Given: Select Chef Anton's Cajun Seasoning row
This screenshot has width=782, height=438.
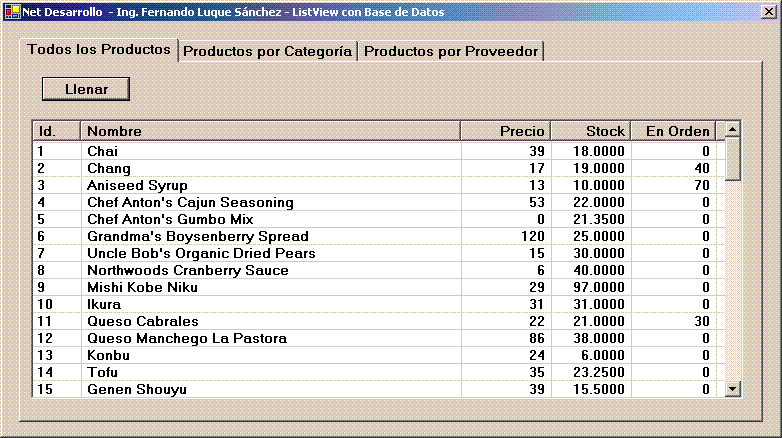Looking at the screenshot, I should click(x=378, y=202).
